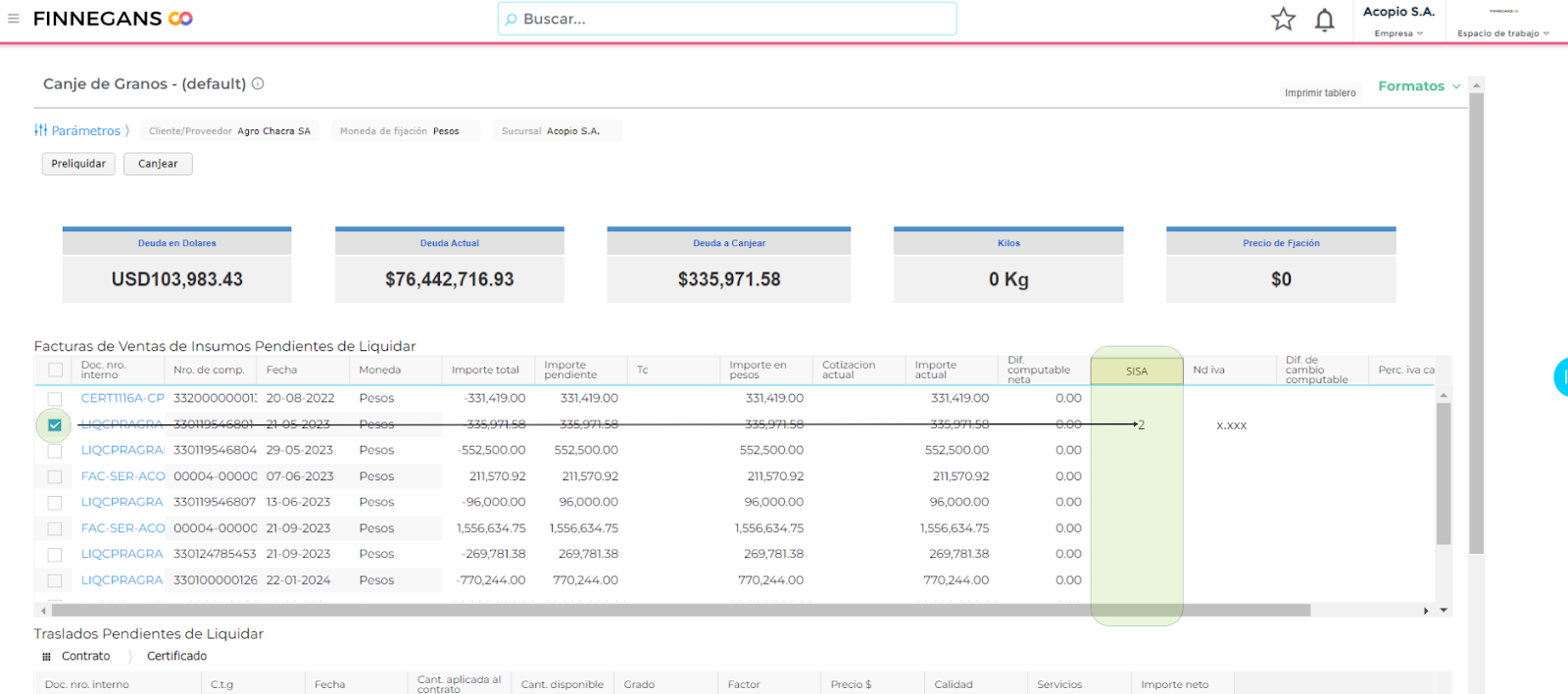The height and width of the screenshot is (694, 1568).
Task: Click the info icon beside Canje de Granos title
Action: 258,83
